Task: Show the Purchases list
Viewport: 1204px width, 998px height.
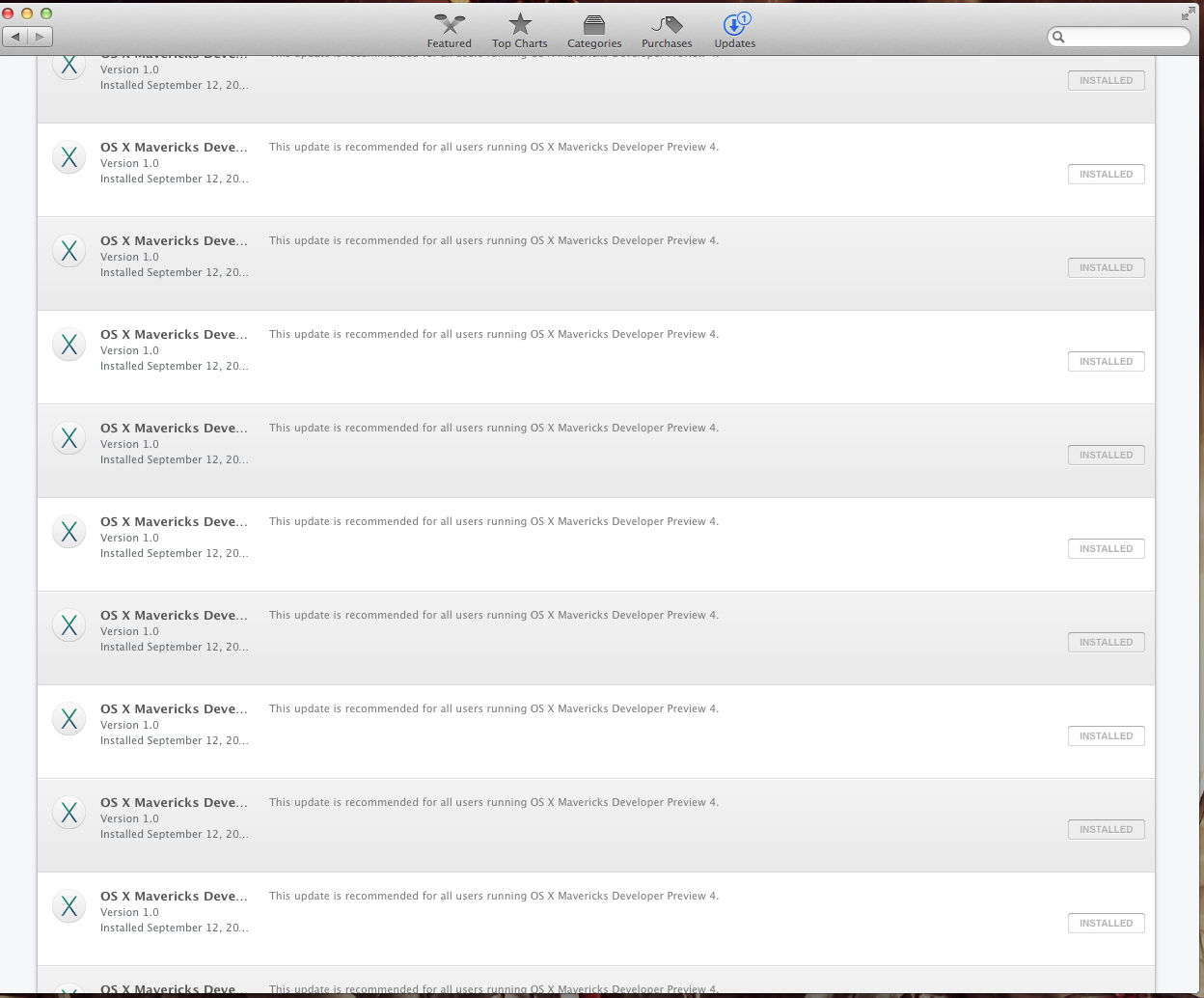Action: click(667, 30)
